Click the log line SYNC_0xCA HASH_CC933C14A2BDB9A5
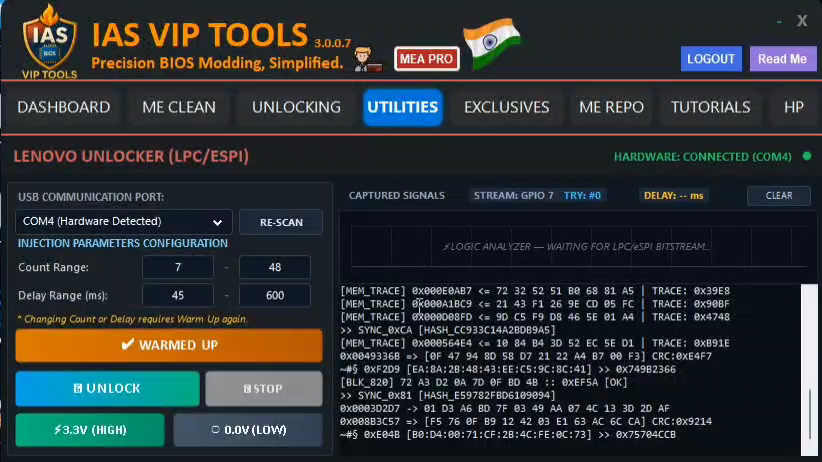The width and height of the screenshot is (822, 462). 447,330
